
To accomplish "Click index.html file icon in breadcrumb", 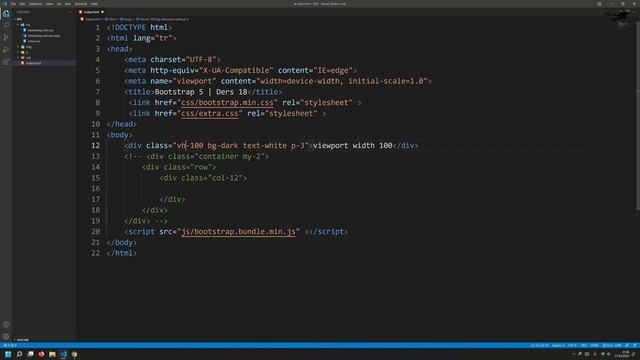I will point(82,19).
